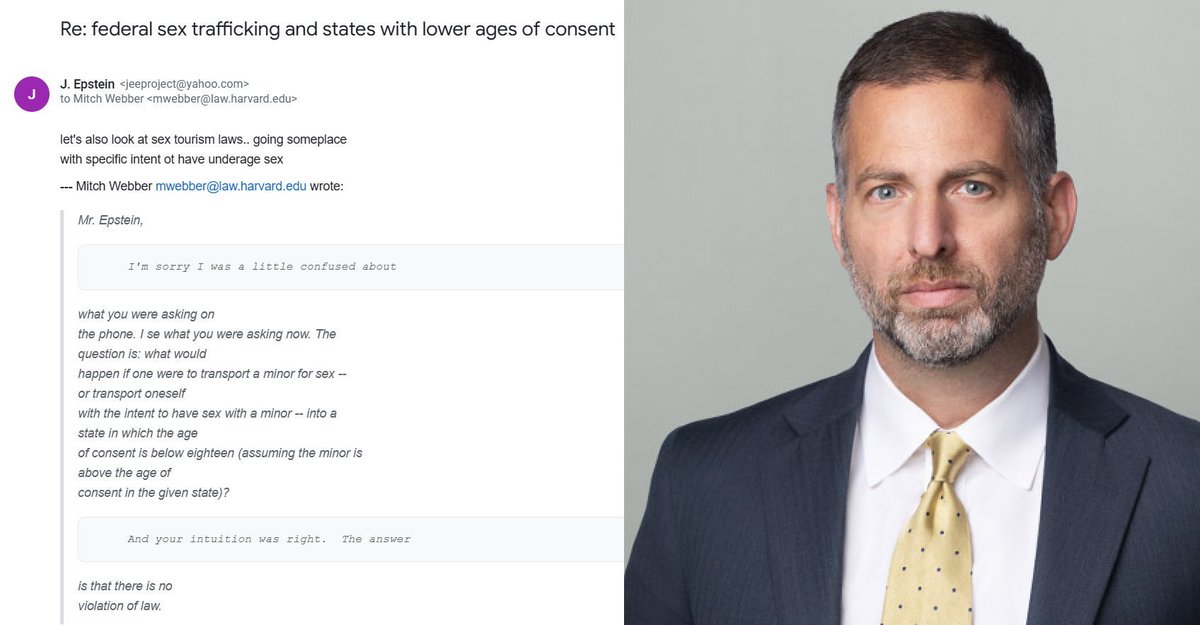Click the "And your intuition was right" block

(x=268, y=539)
